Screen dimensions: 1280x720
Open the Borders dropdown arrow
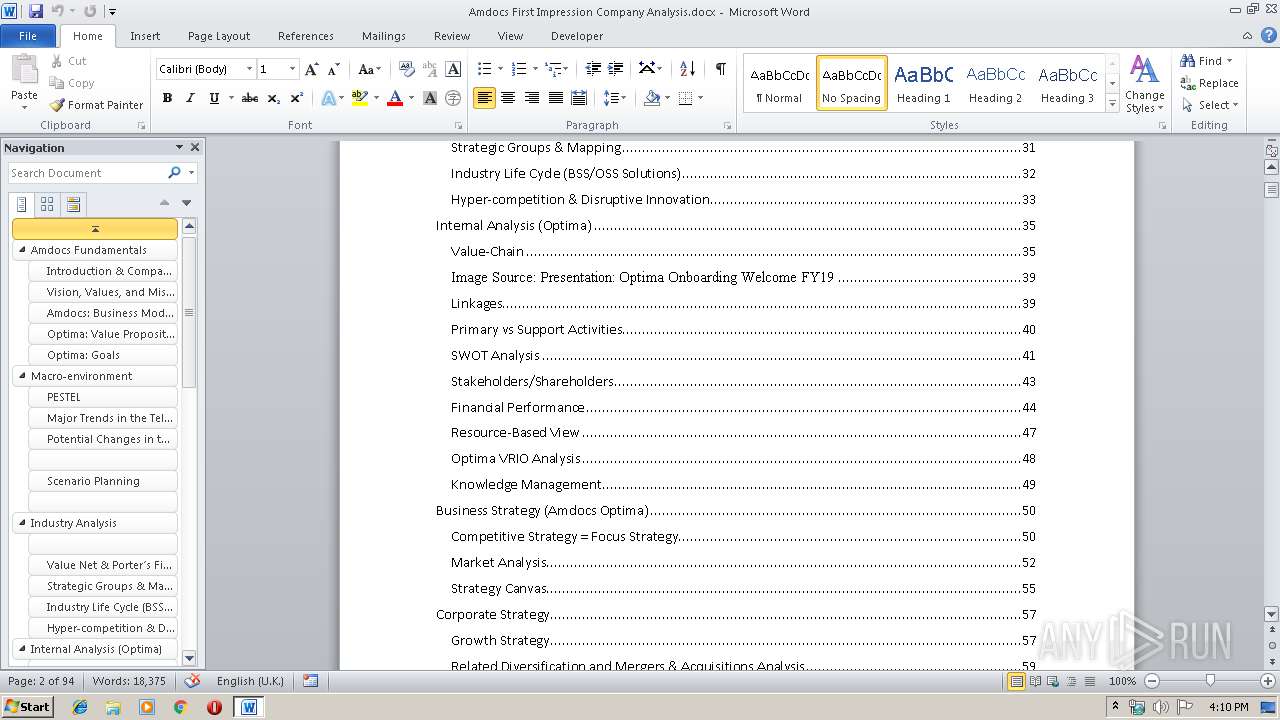click(700, 98)
